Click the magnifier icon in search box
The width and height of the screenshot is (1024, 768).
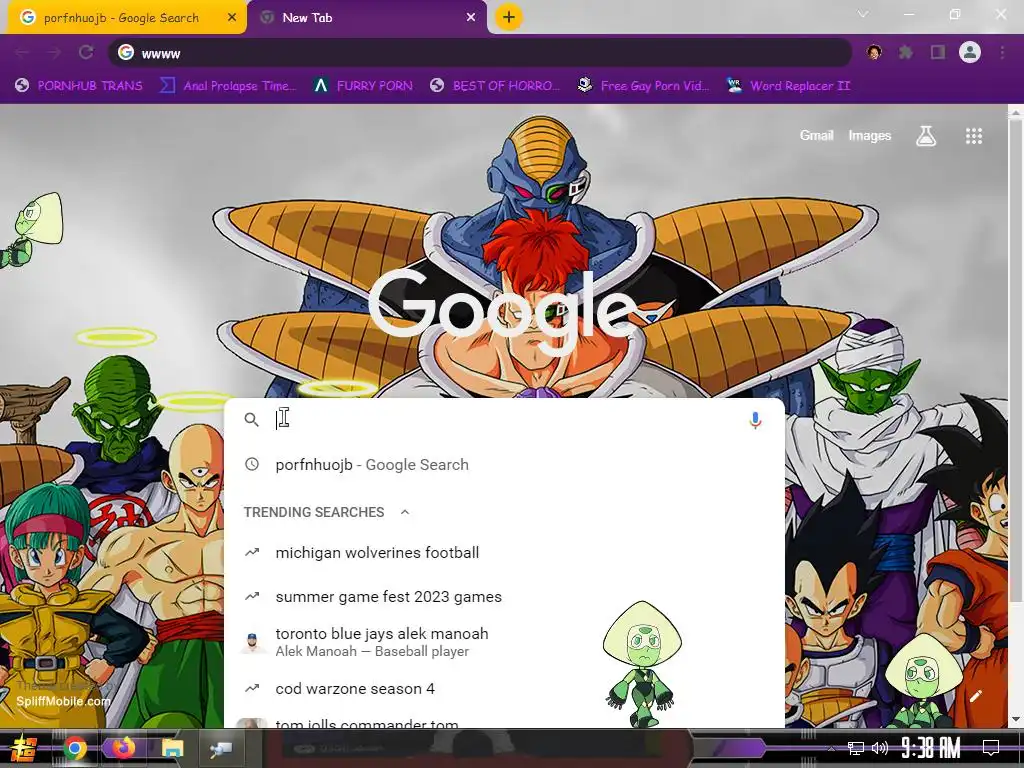pyautogui.click(x=251, y=420)
